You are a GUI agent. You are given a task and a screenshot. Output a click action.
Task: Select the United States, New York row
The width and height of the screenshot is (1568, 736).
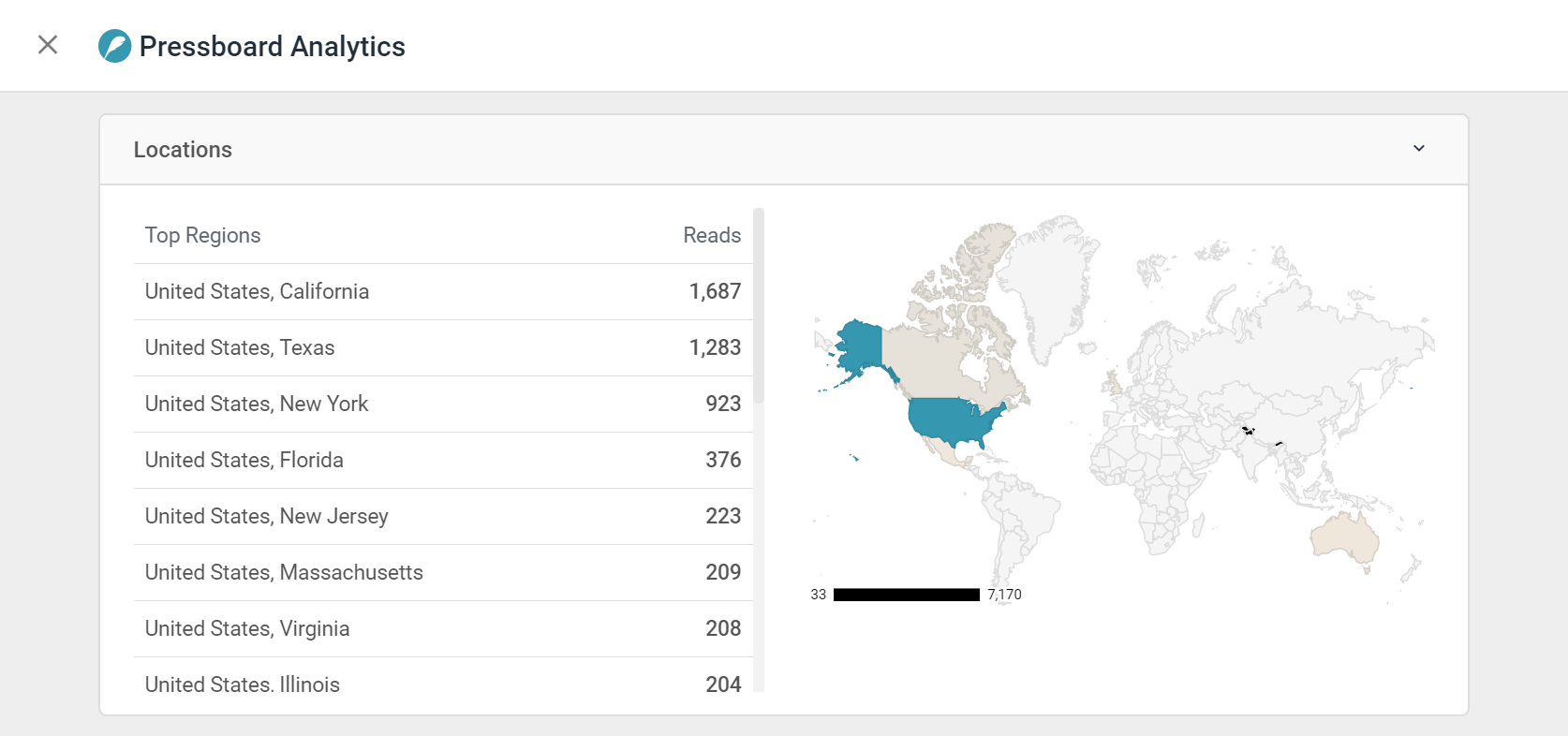point(443,405)
